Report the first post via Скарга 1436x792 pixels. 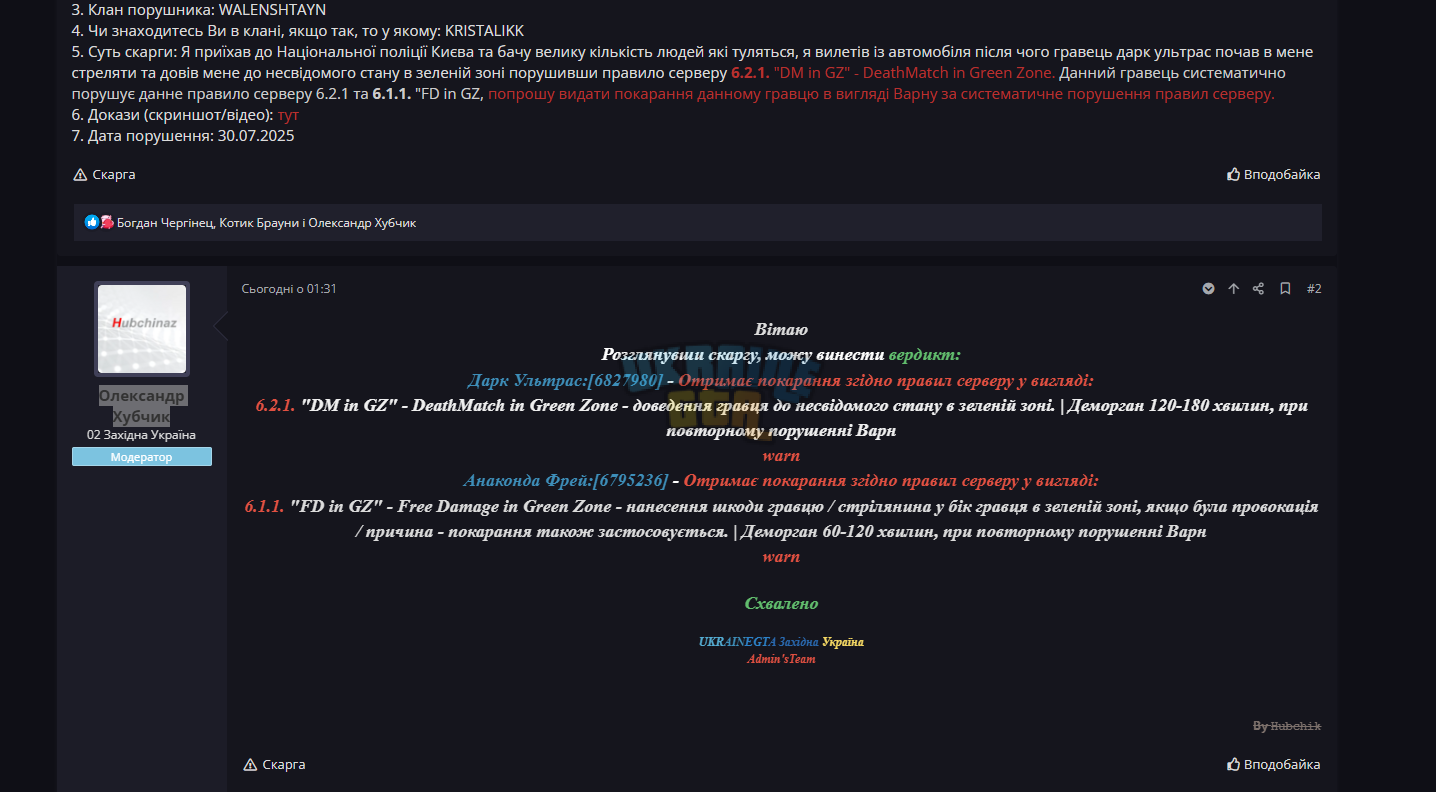pos(104,174)
